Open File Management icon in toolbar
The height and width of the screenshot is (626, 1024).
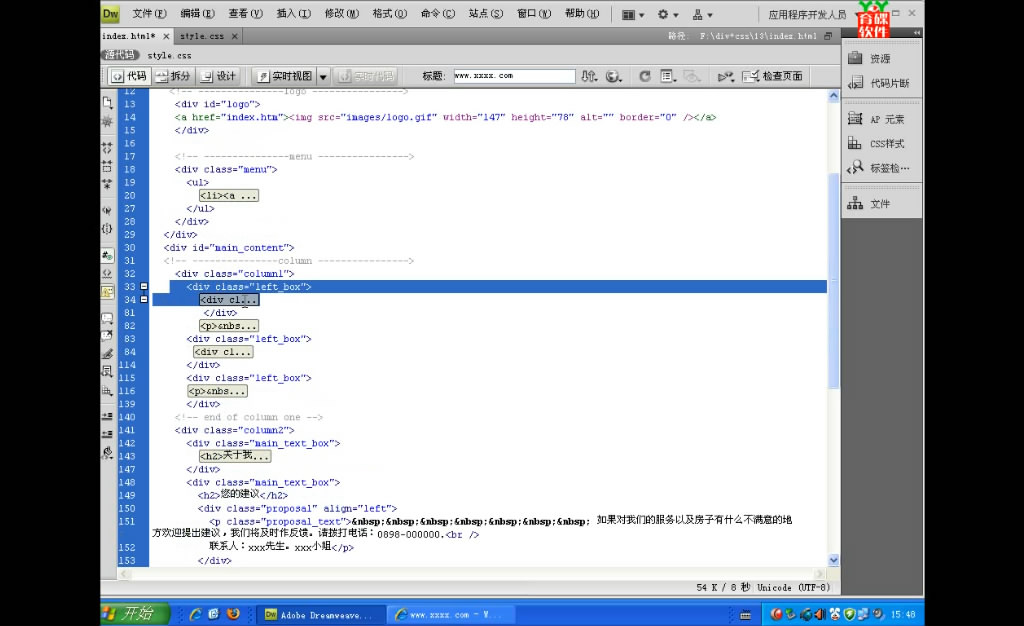click(x=589, y=76)
